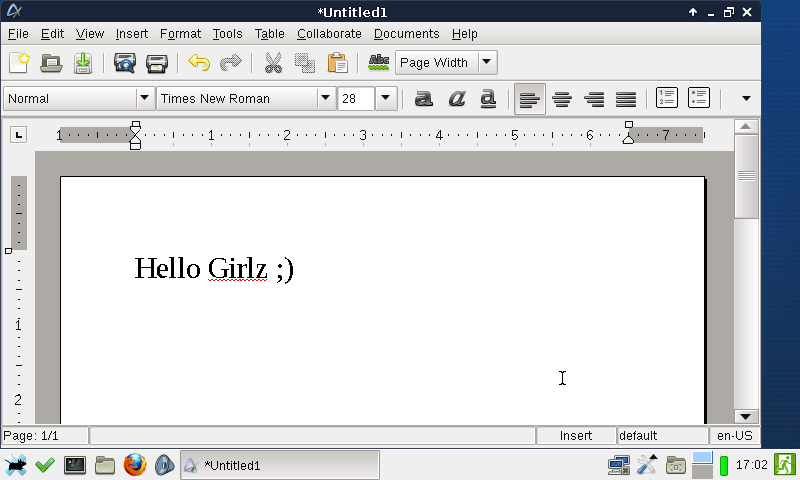Expand the Page Width zoom dropdown

486,63
